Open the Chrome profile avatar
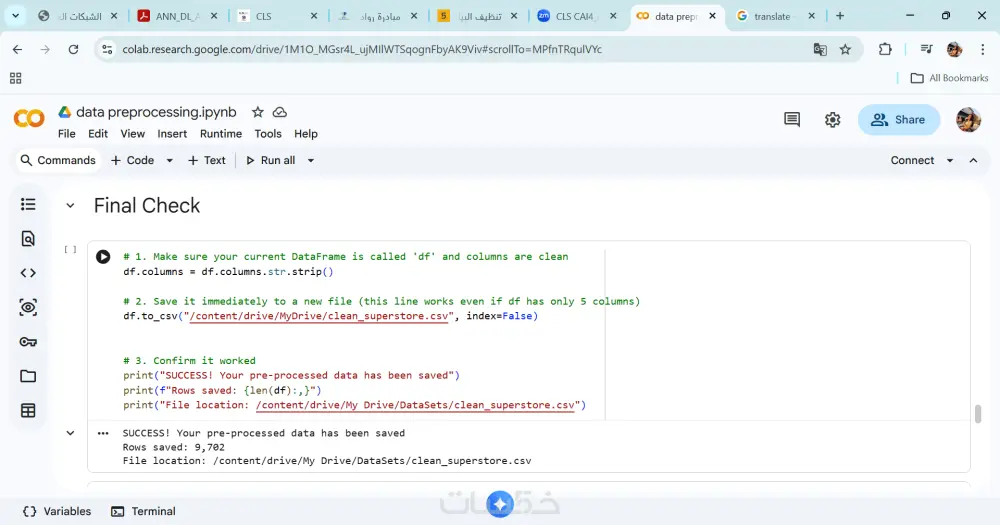The image size is (1000, 525). [955, 49]
